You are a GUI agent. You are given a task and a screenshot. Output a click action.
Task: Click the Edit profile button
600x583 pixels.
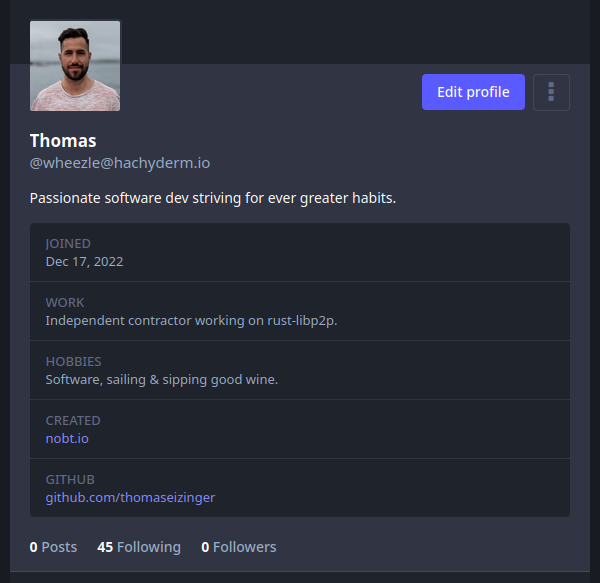tap(473, 92)
